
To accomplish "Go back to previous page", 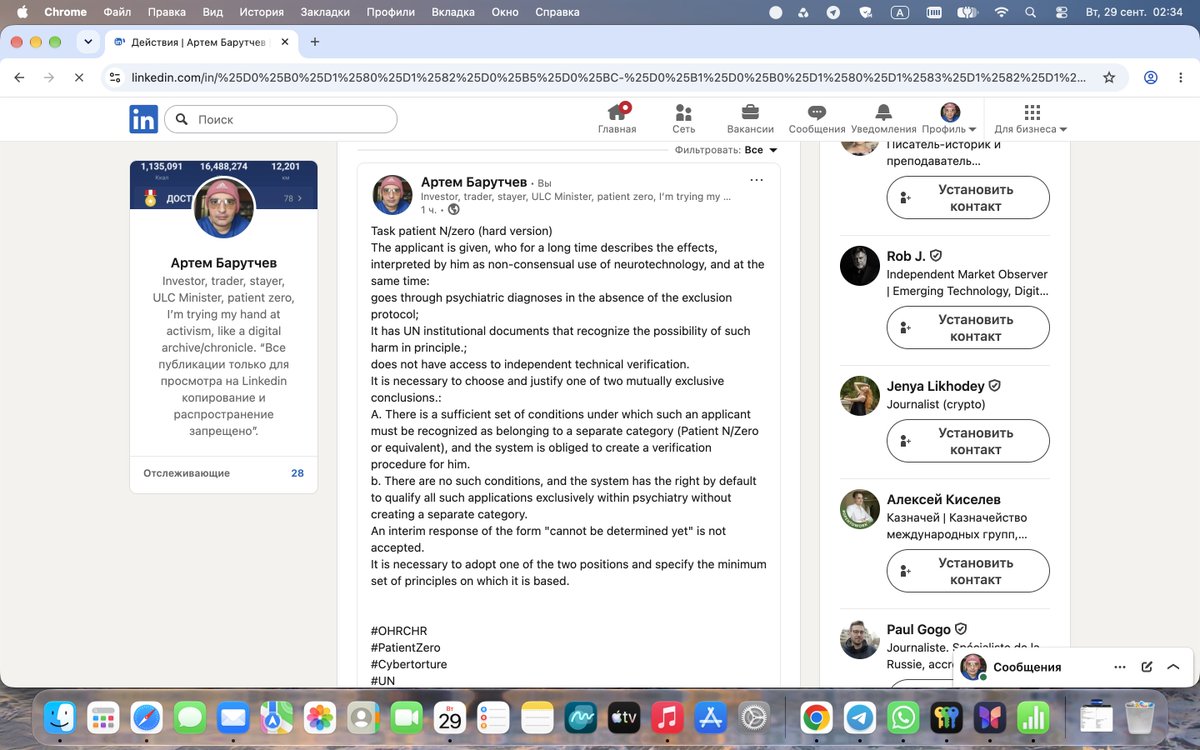I will pos(19,77).
